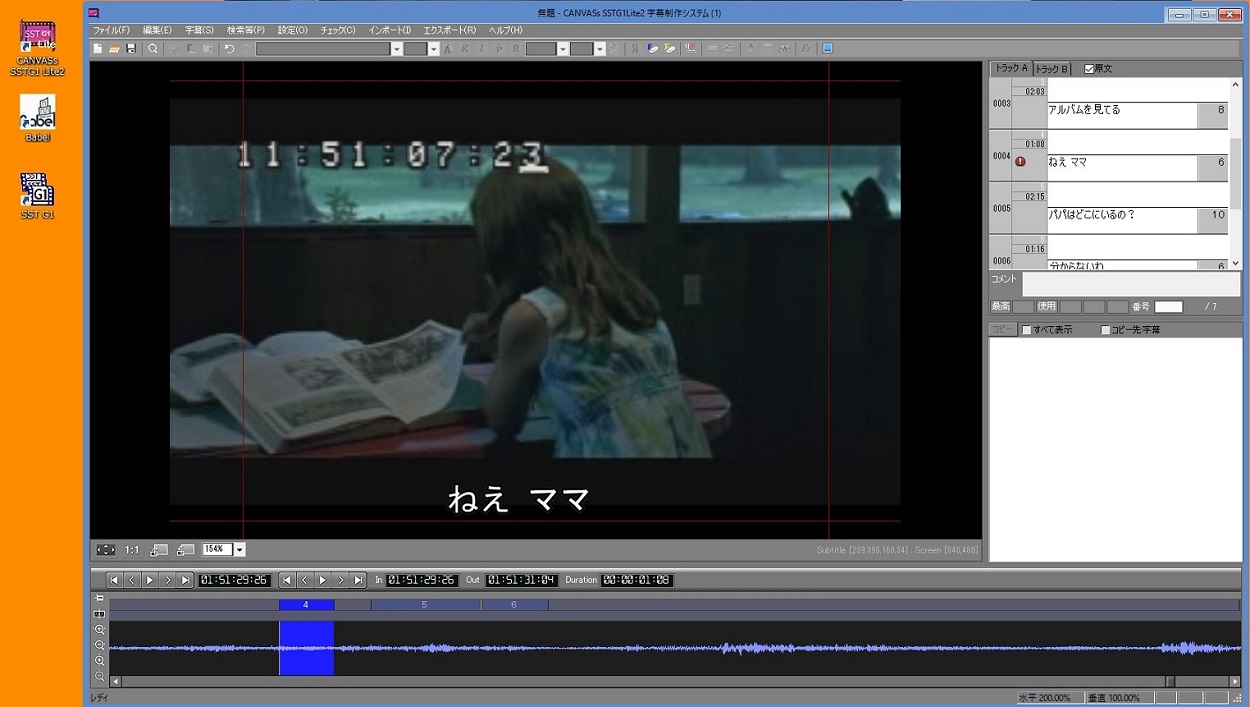Switch to the トラック A tab
1250x707 pixels.
click(1010, 68)
